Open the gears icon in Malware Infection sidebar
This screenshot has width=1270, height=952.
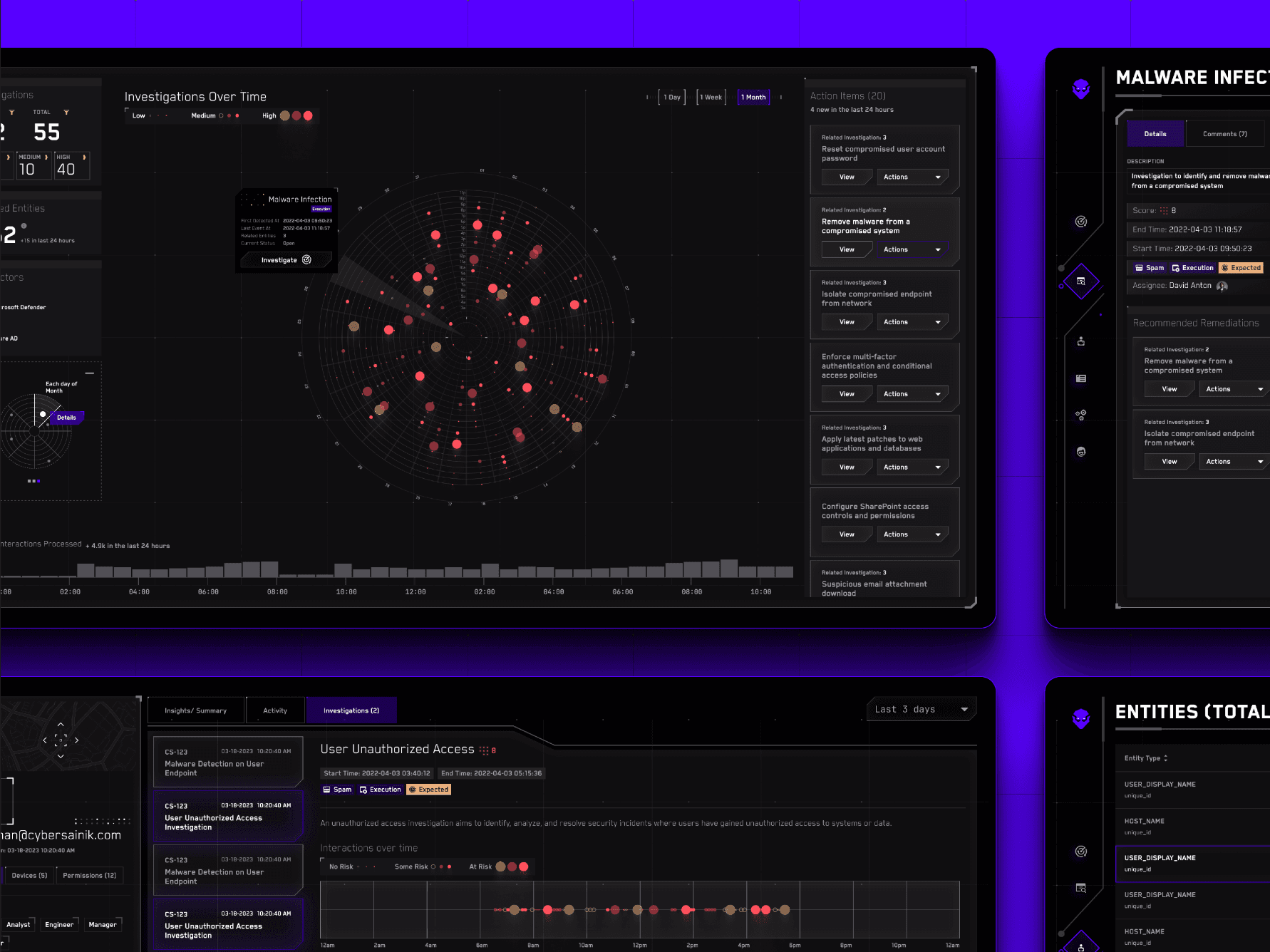click(1080, 415)
